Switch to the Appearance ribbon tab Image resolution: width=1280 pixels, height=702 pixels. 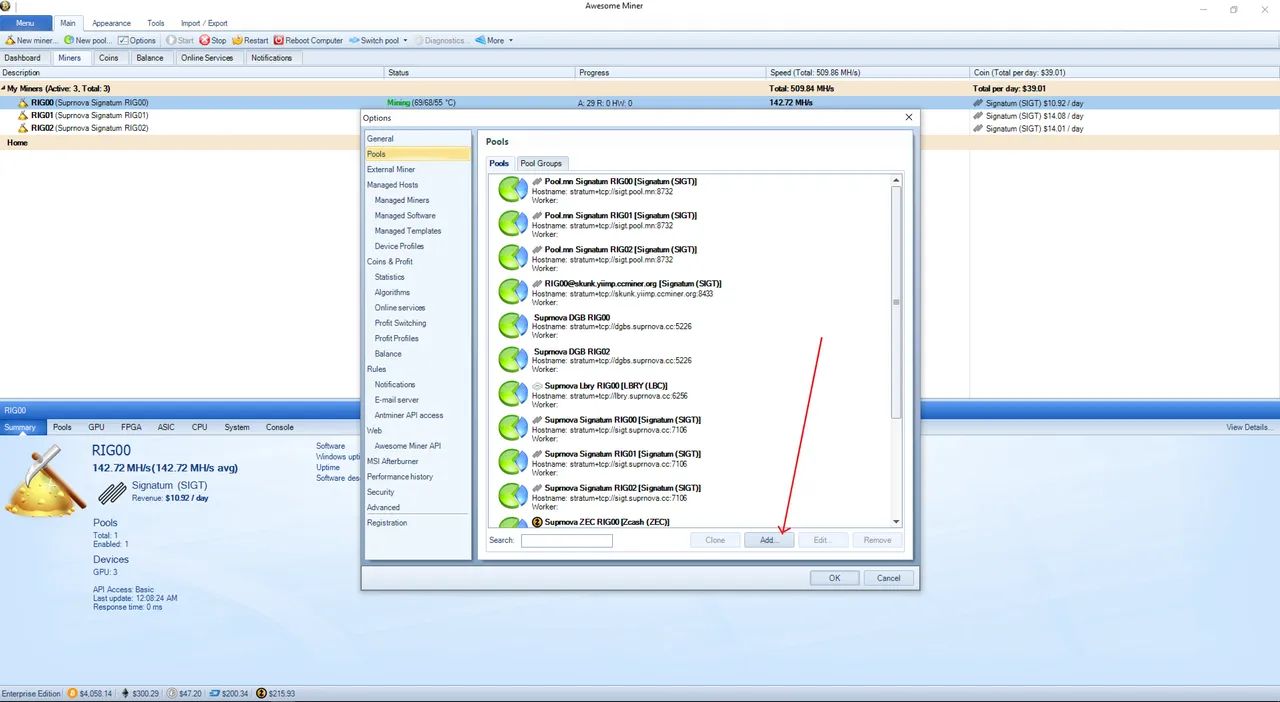[111, 23]
